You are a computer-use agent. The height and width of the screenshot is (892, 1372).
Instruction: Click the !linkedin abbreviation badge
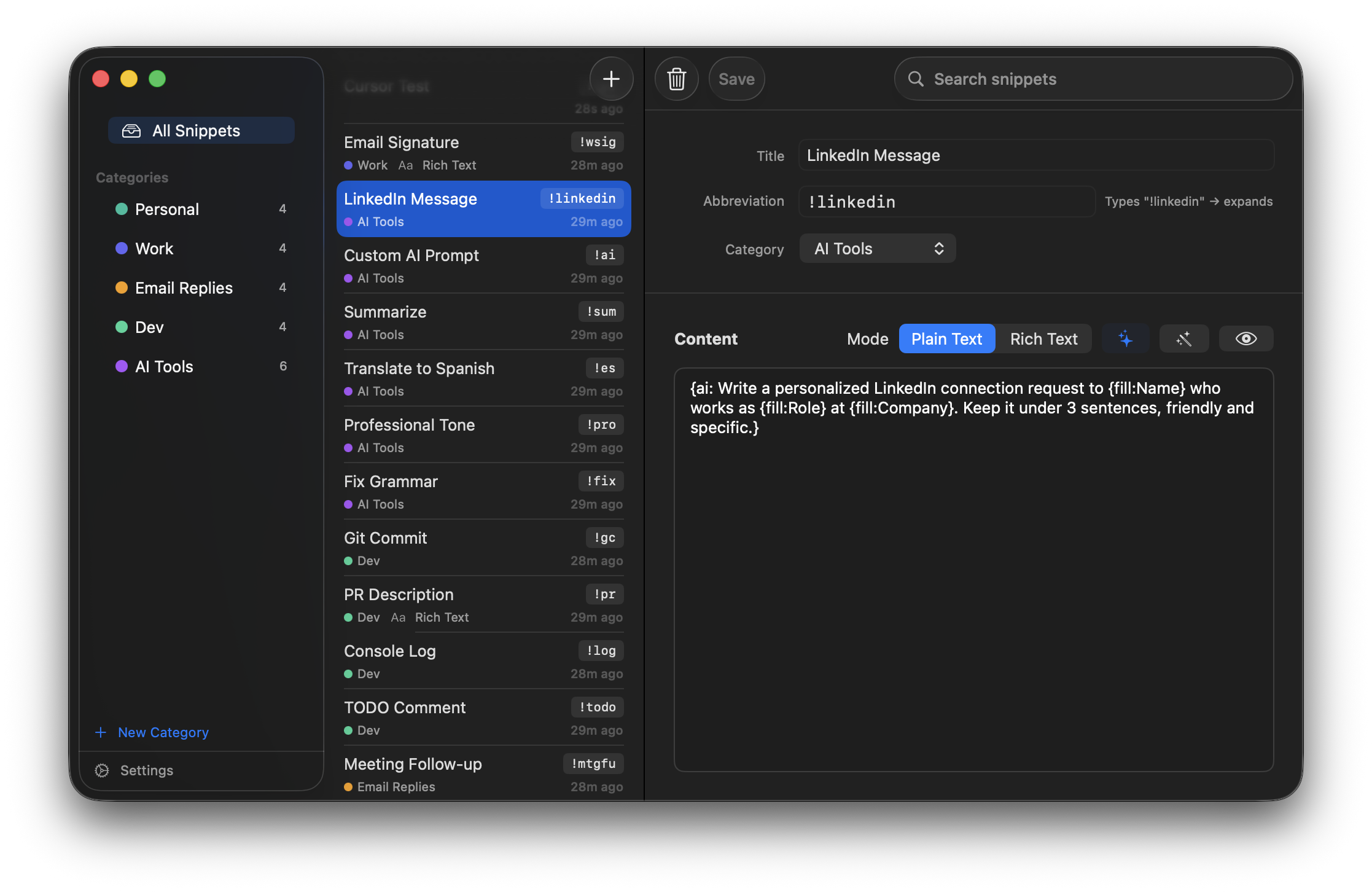pyautogui.click(x=581, y=198)
